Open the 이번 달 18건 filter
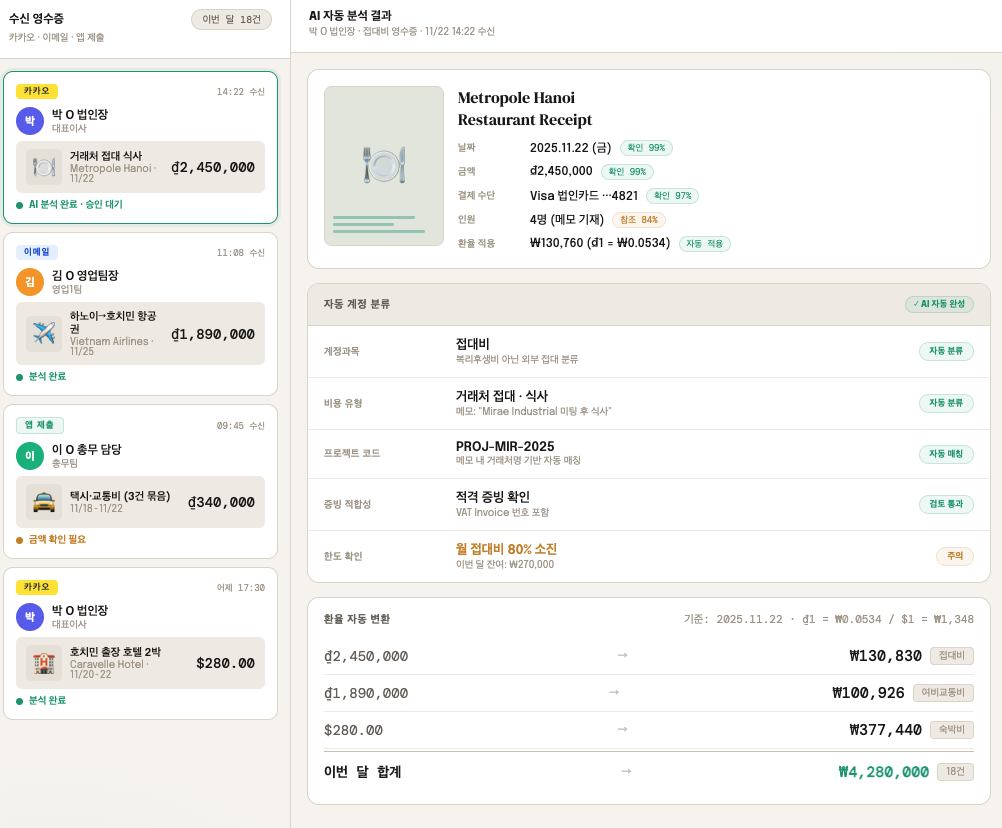Screen dimensions: 1002x828 point(231,20)
